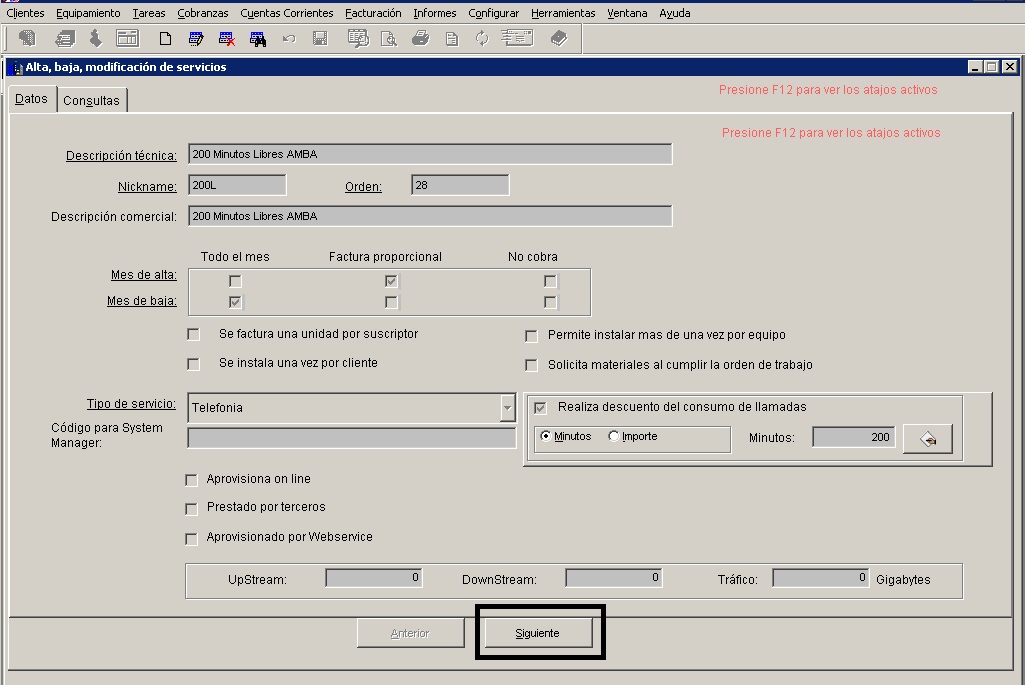This screenshot has height=685, width=1025.
Task: Click the printer toolbar icon
Action: (421, 39)
